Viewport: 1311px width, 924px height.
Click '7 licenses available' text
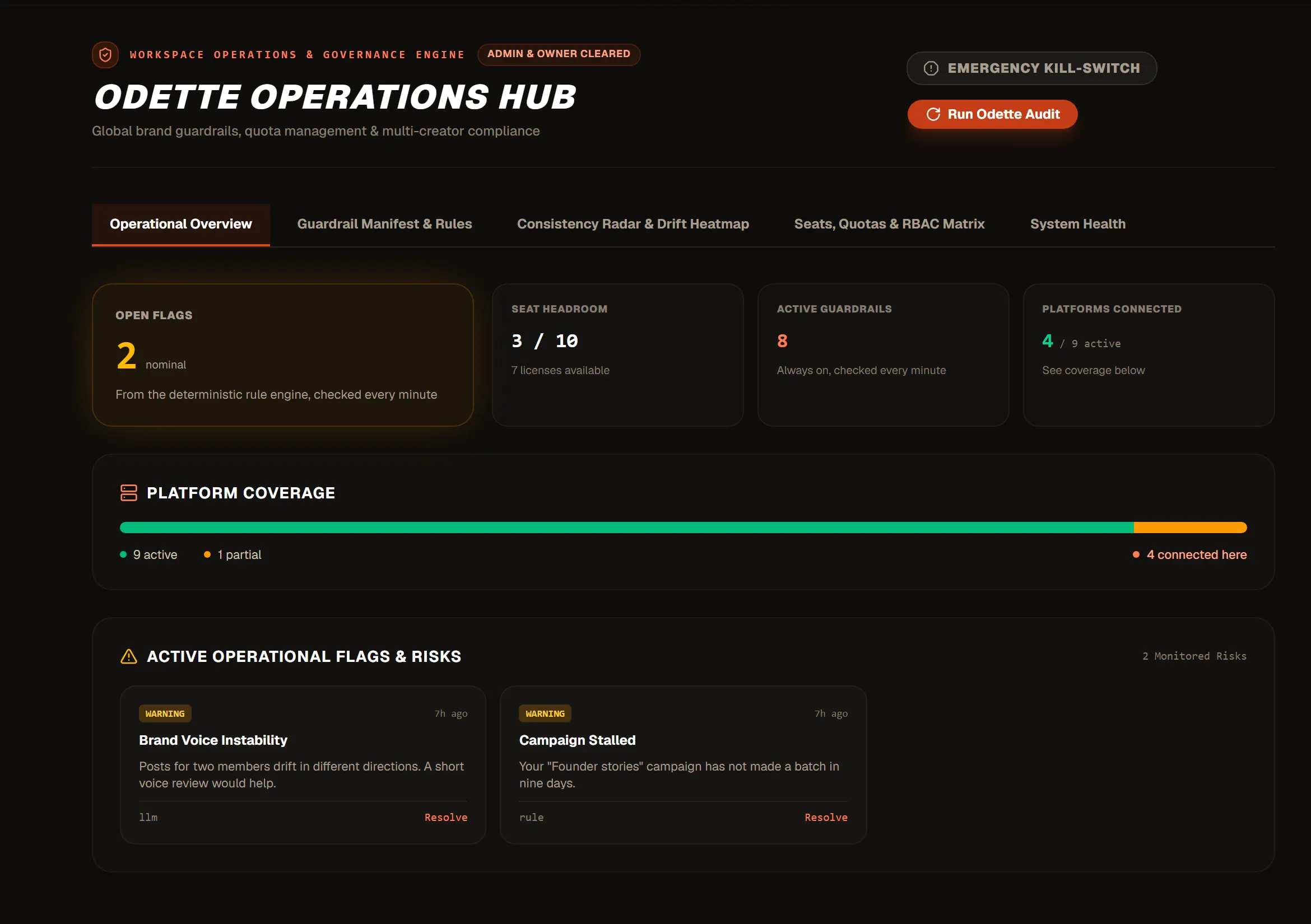(x=560, y=370)
